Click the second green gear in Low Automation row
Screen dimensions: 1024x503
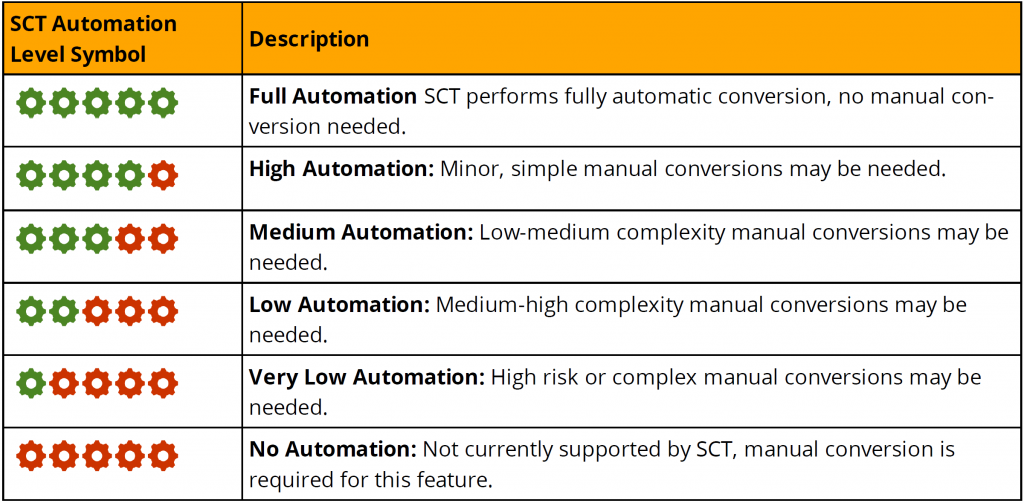coord(64,310)
